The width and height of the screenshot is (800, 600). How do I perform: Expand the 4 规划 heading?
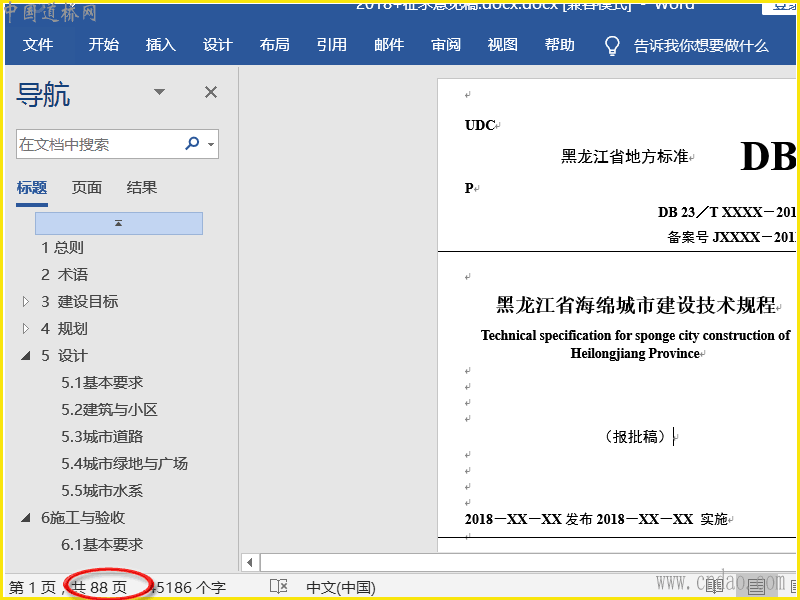(x=26, y=329)
